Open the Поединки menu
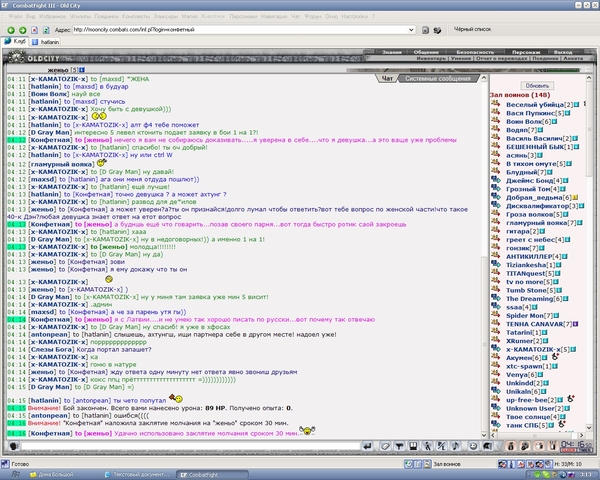The height and width of the screenshot is (480, 600). [106, 16]
